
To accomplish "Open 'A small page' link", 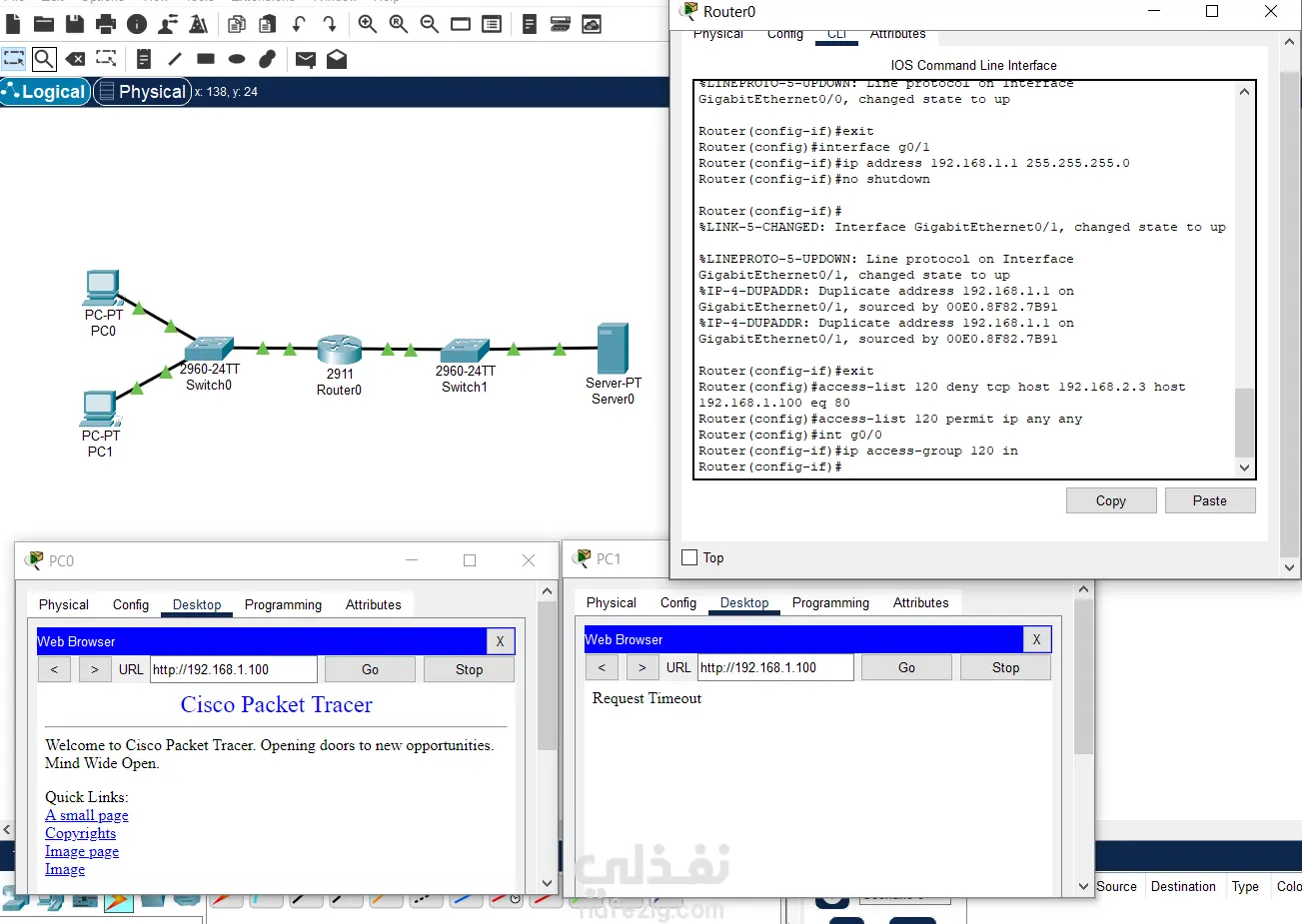I will 87,815.
